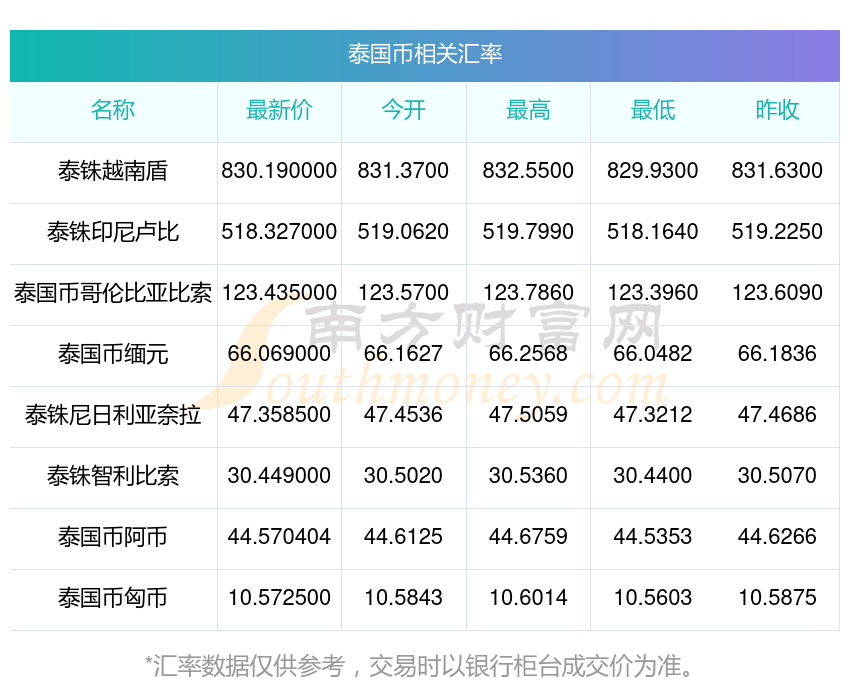850x698 pixels.
Task: Click high value 47.5059
Action: point(528,415)
